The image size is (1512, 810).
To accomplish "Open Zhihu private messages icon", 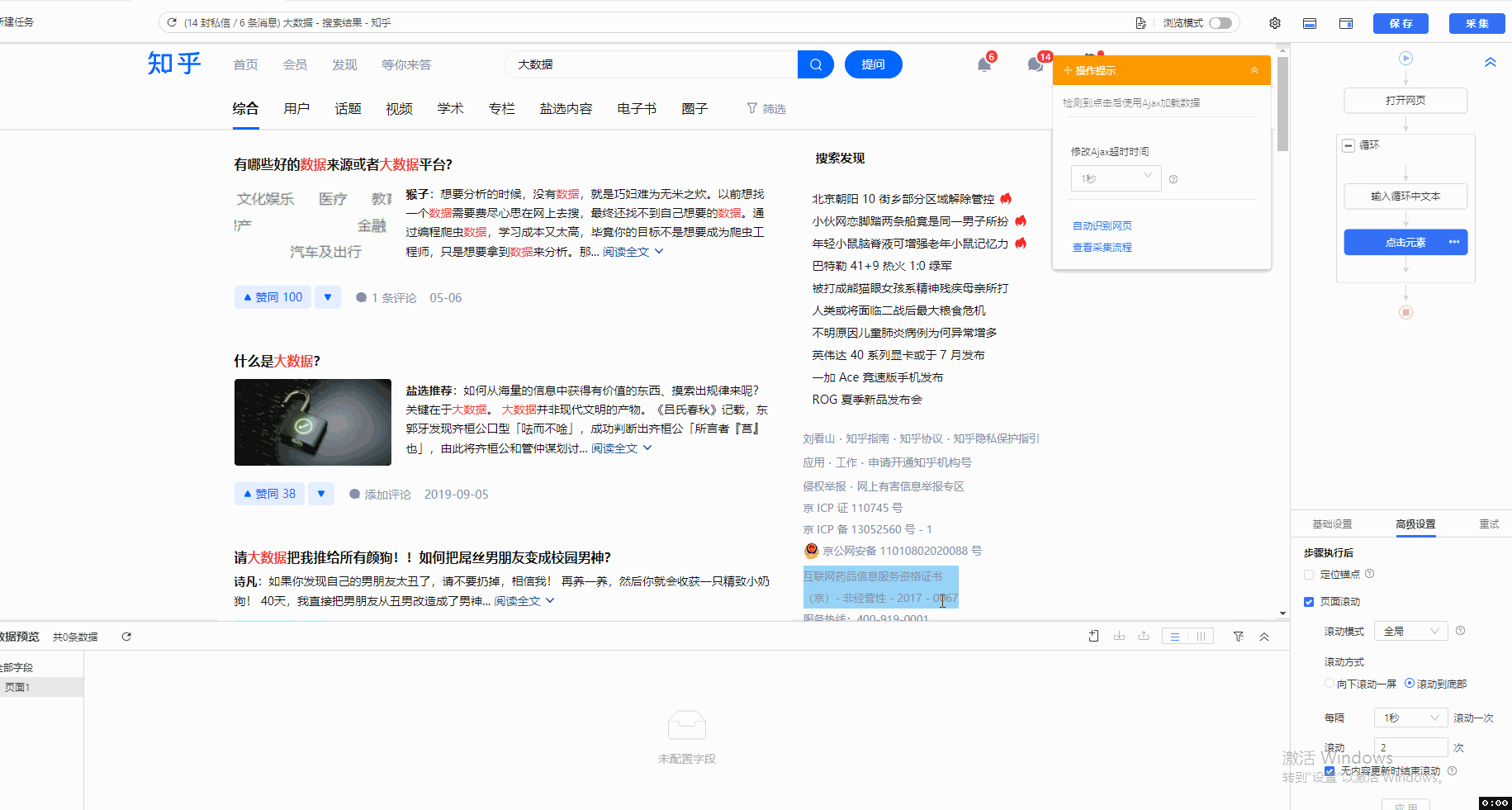I will [x=1036, y=64].
